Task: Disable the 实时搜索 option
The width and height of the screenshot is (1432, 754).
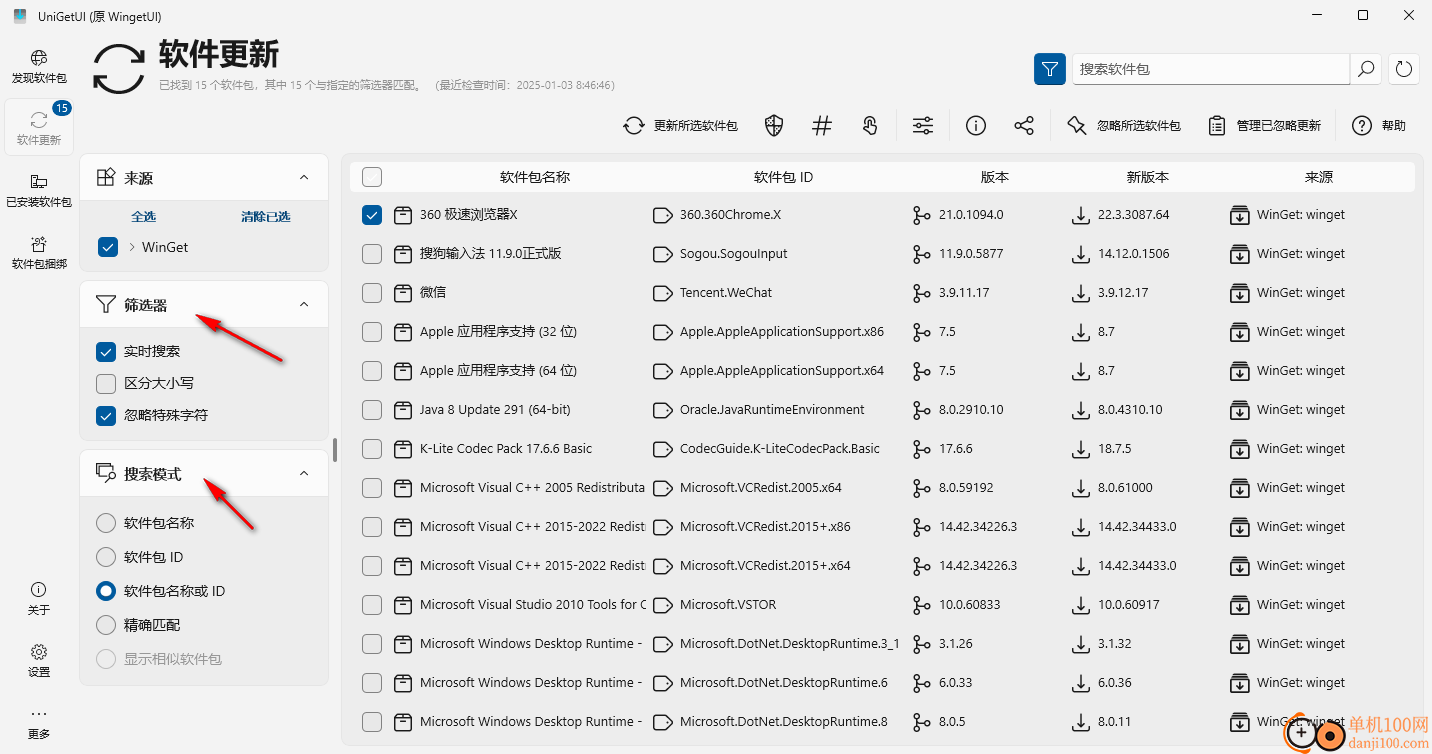Action: pos(106,352)
